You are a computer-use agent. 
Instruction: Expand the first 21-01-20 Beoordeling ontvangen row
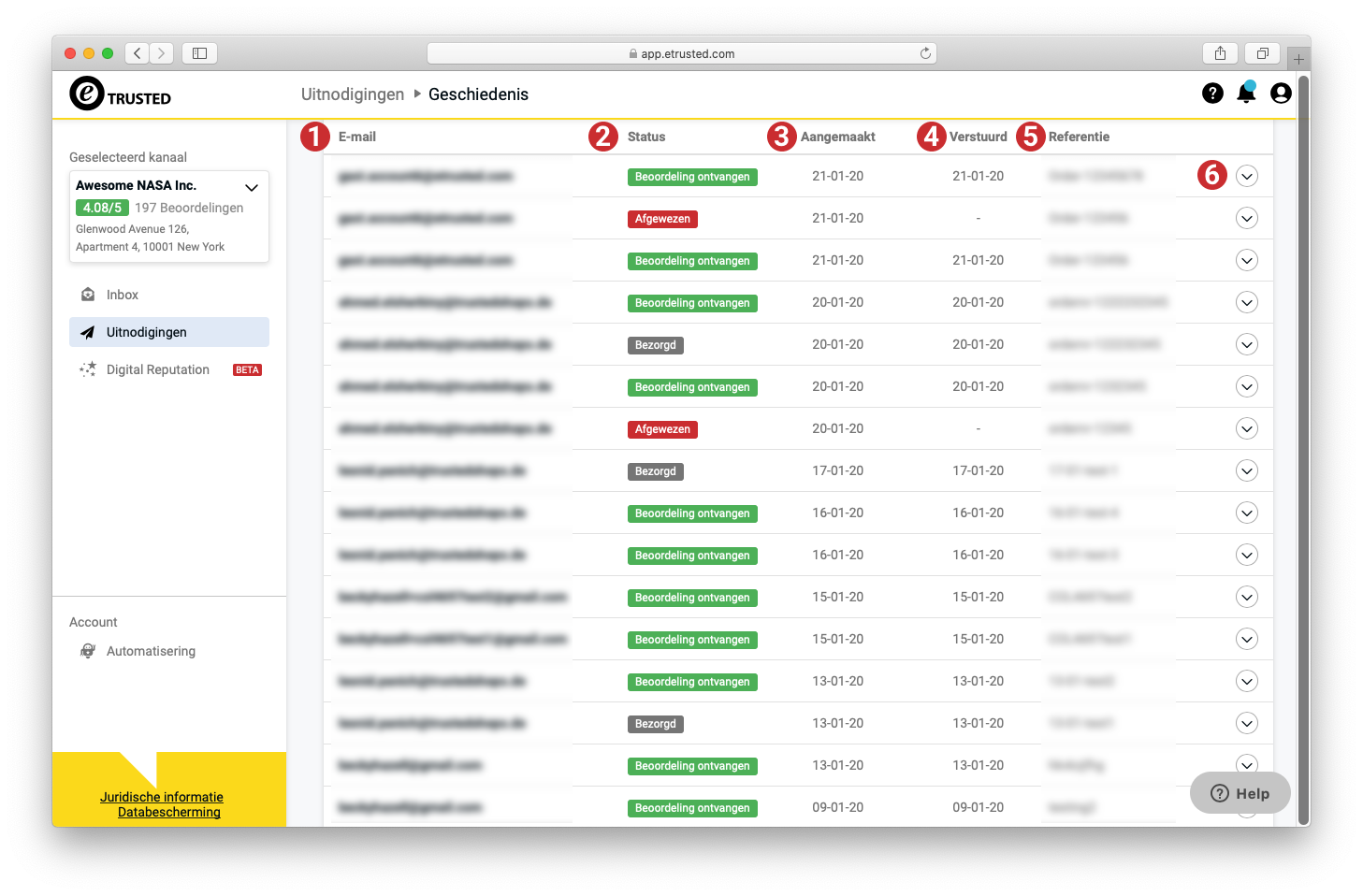click(x=1246, y=176)
